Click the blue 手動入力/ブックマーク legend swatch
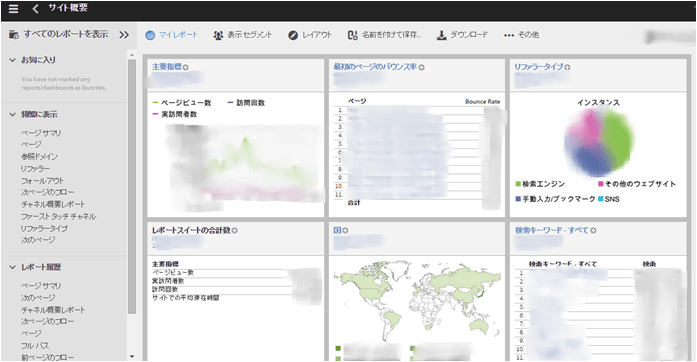Image resolution: width=697 pixels, height=362 pixels. [518, 199]
